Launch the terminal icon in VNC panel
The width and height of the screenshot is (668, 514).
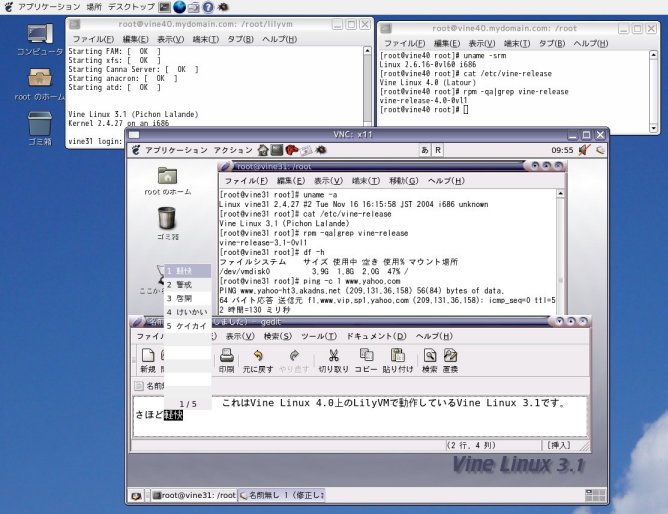[x=277, y=150]
